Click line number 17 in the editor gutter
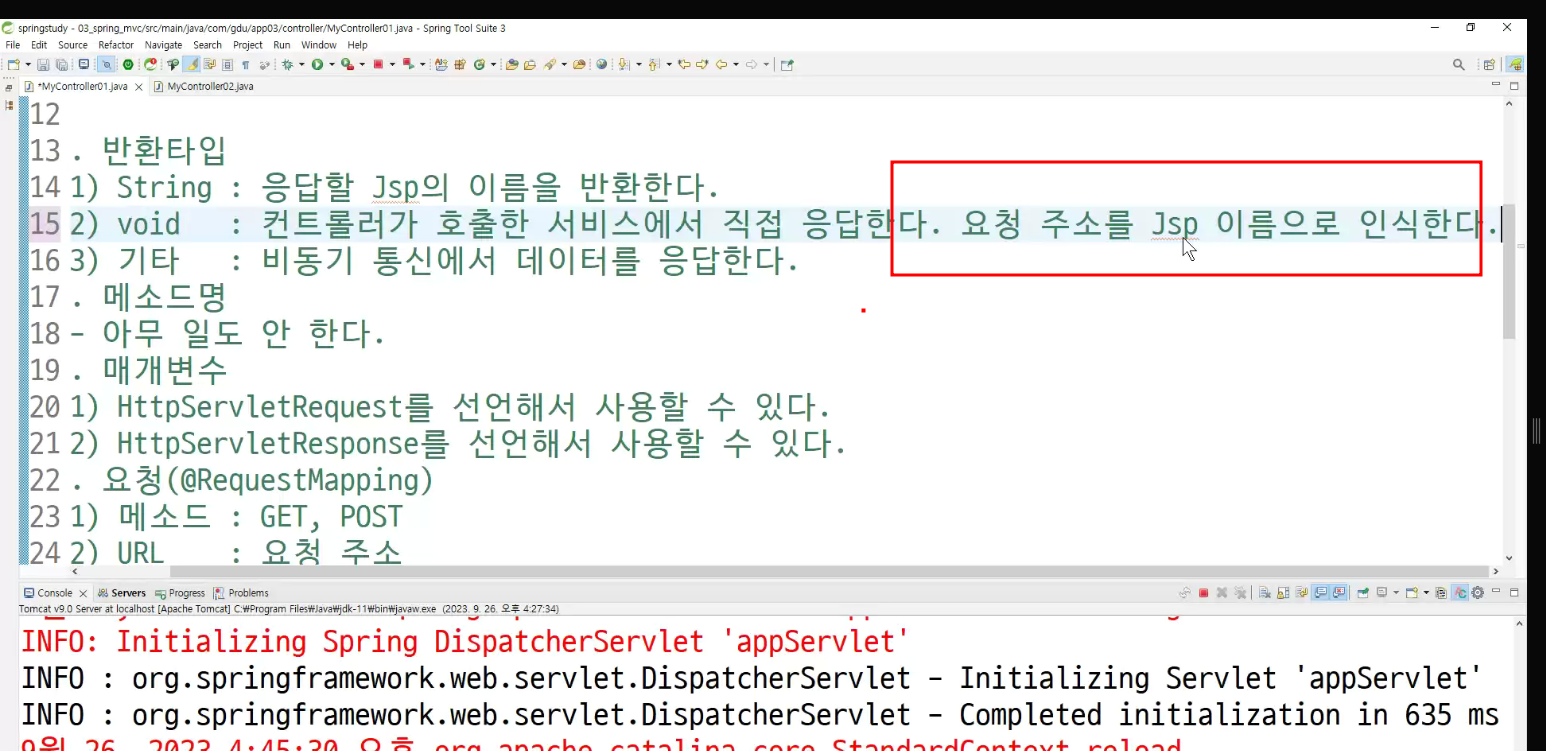This screenshot has height=751, width=1546. pyautogui.click(x=45, y=297)
